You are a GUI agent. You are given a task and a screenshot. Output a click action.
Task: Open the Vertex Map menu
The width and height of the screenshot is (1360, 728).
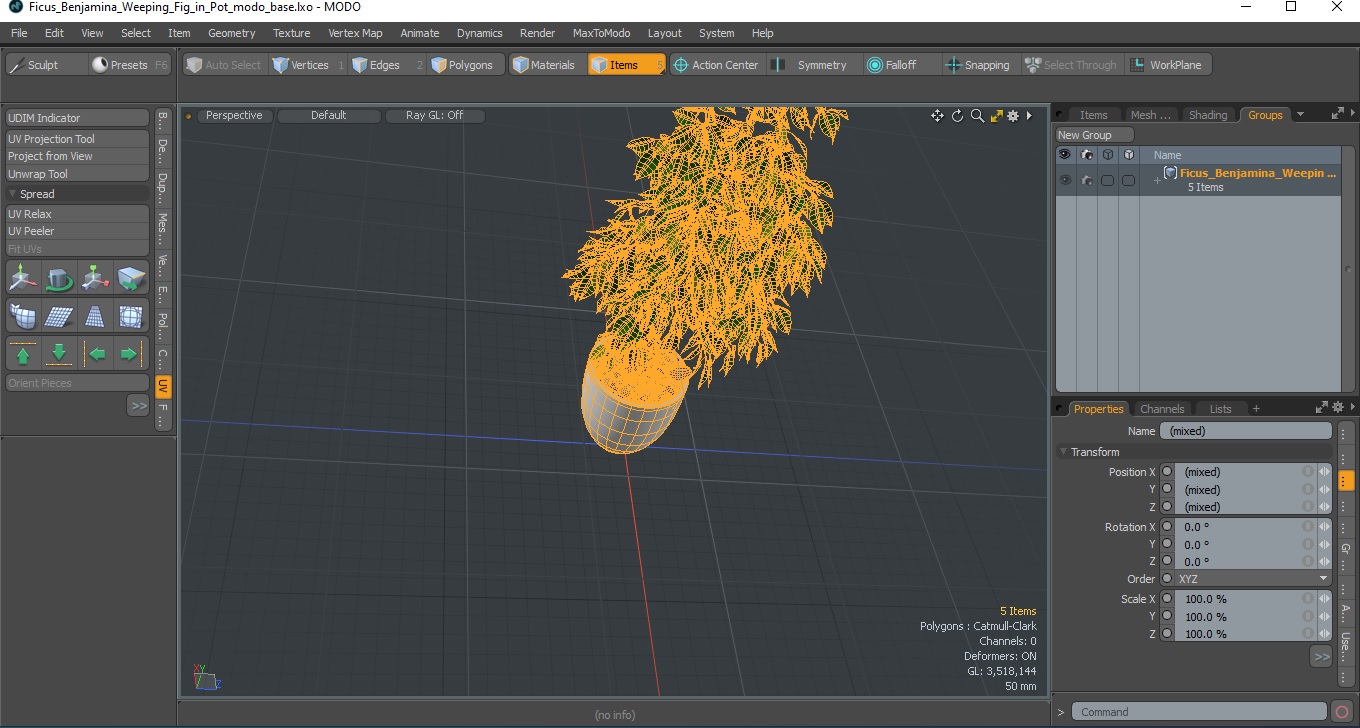[x=355, y=33]
